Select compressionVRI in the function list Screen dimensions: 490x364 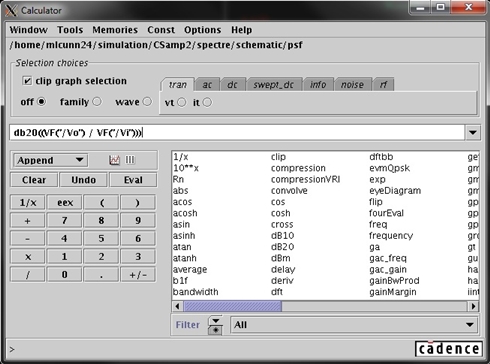pos(305,179)
